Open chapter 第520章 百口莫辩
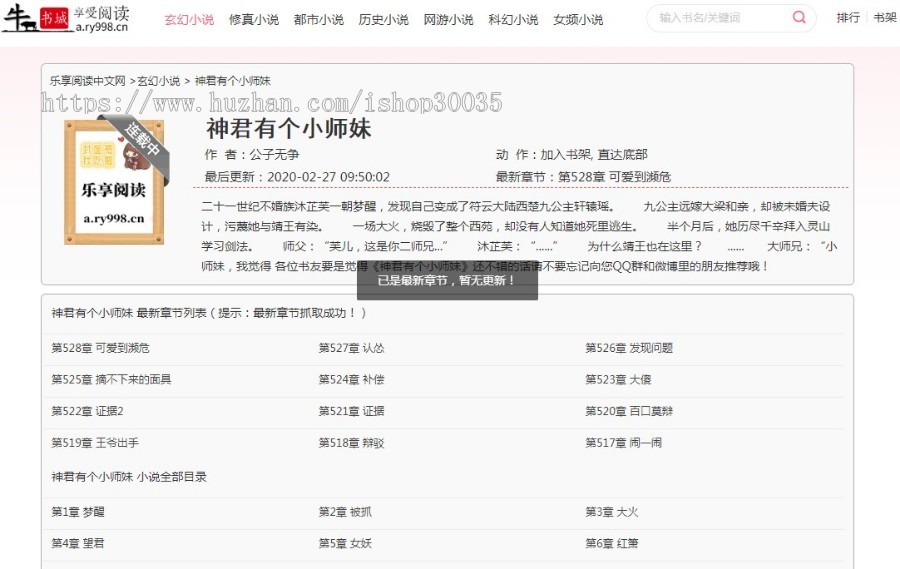Screen dimensions: 900x569 click(x=629, y=411)
